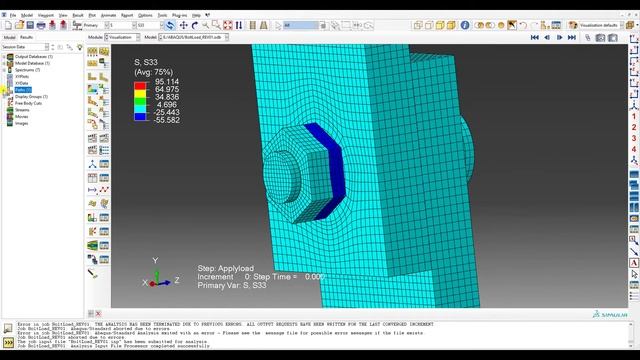Click the New model database icon
640x360 pixels.
[x=8, y=25]
